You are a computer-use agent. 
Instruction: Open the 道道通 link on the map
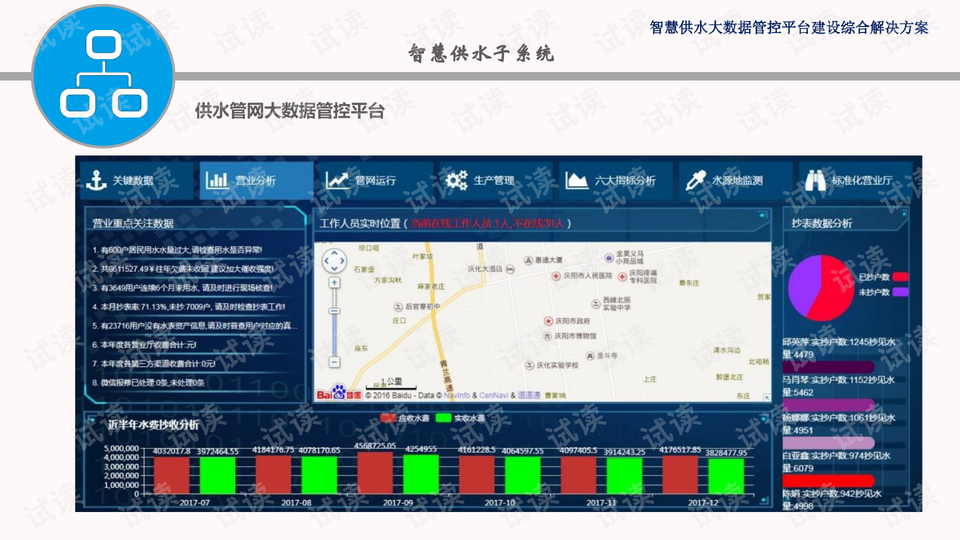tap(529, 396)
